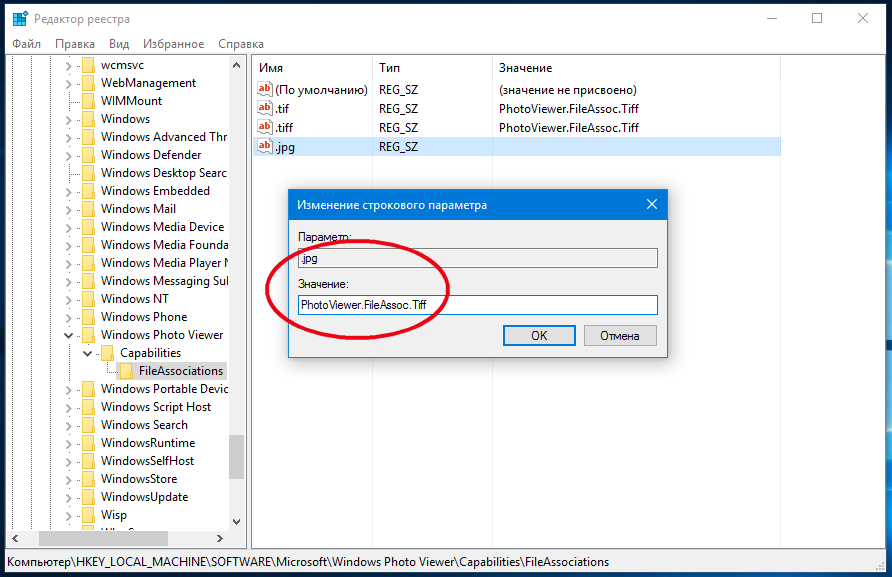This screenshot has height=577, width=892.
Task: Select the Capabilities folder icon
Action: pos(108,353)
